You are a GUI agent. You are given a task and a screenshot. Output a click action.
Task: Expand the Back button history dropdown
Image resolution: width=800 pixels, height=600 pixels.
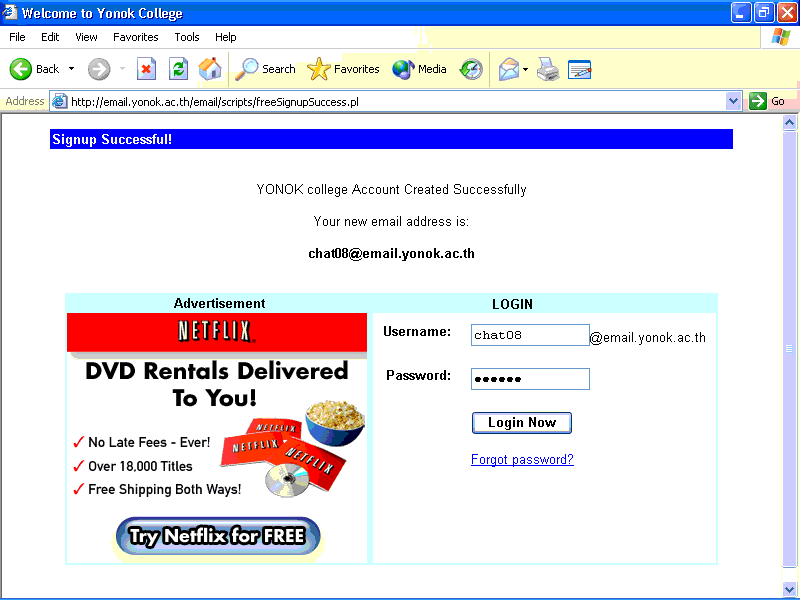point(71,69)
